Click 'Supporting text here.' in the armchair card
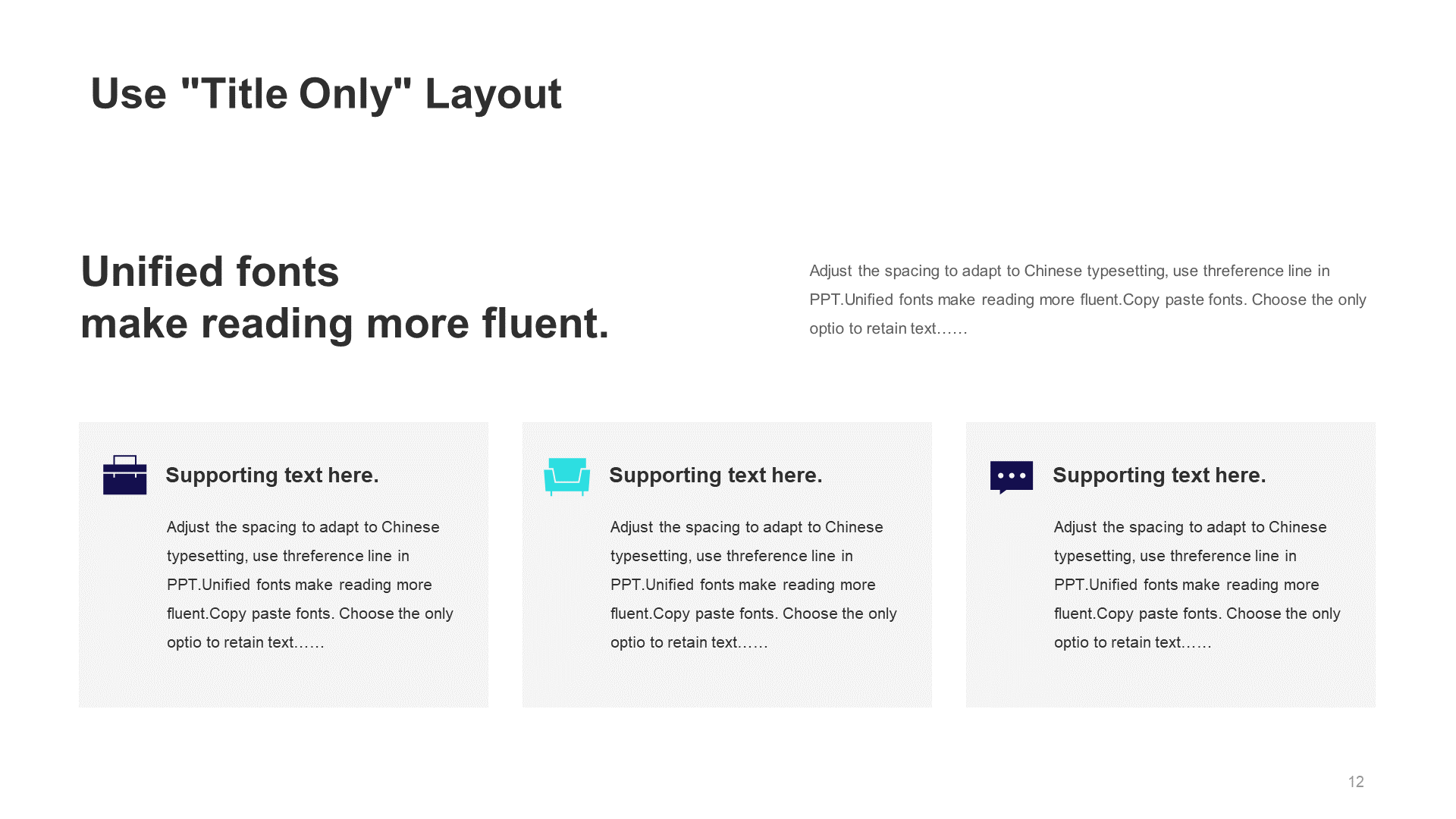Image resolution: width=1456 pixels, height=819 pixels. pyautogui.click(x=716, y=475)
